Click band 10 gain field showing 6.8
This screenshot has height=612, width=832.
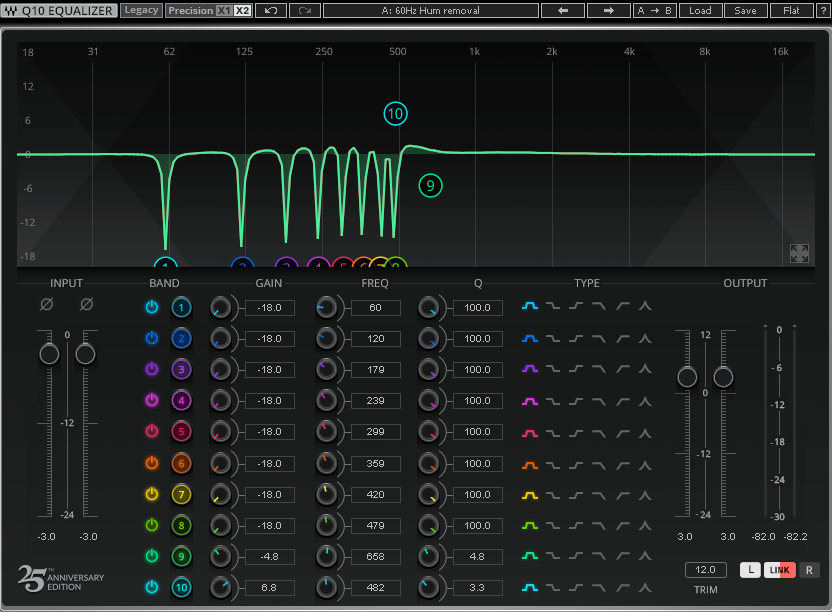click(270, 588)
